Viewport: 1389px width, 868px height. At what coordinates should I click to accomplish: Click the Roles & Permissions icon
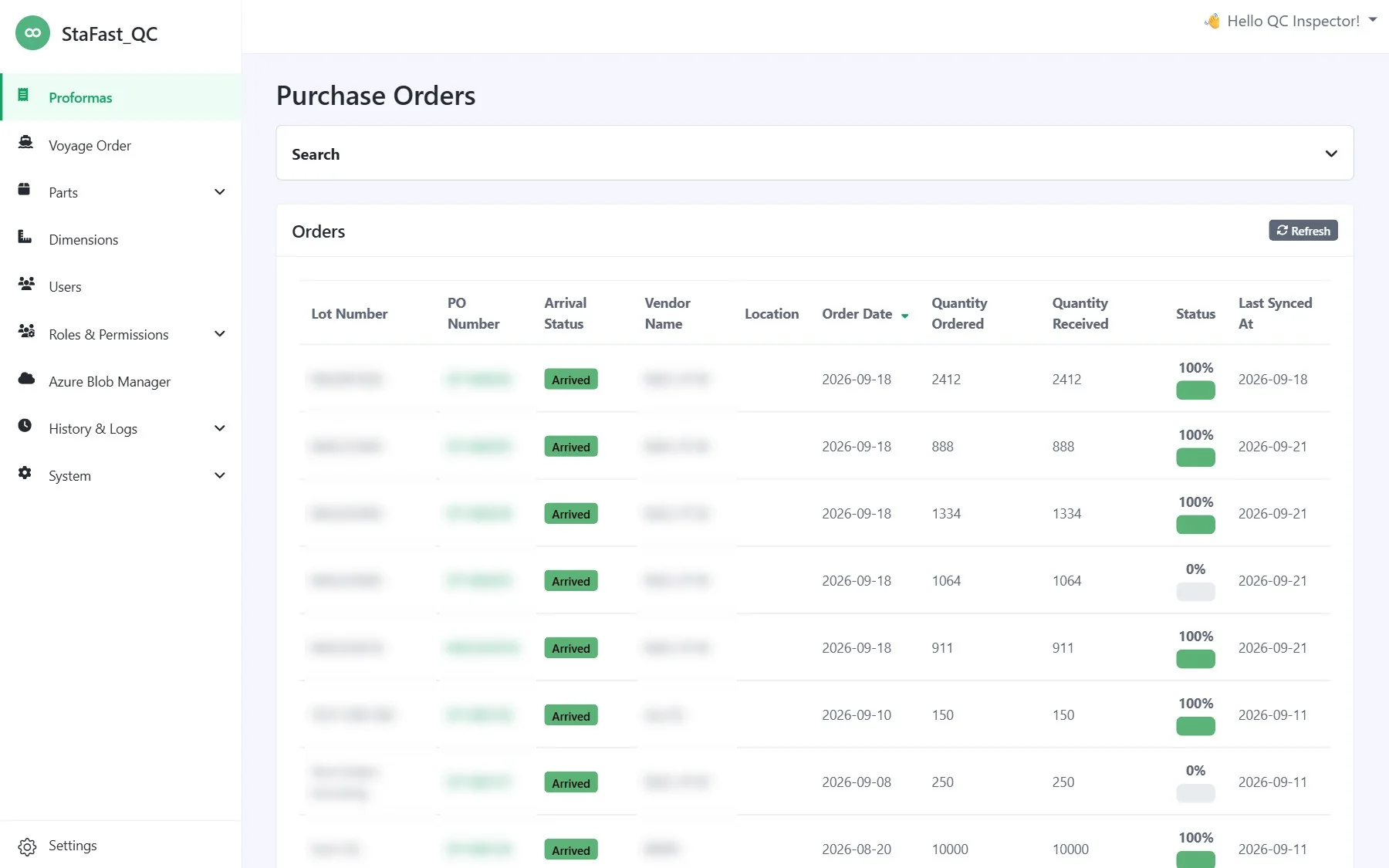pyautogui.click(x=26, y=332)
